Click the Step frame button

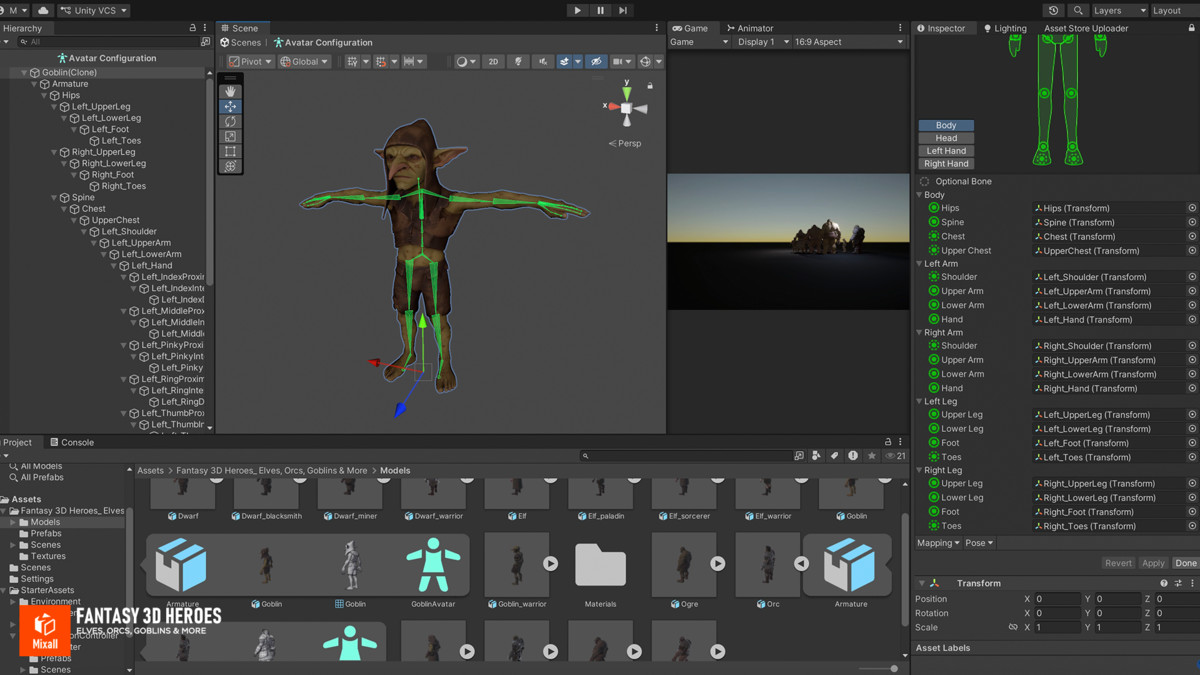coord(623,10)
